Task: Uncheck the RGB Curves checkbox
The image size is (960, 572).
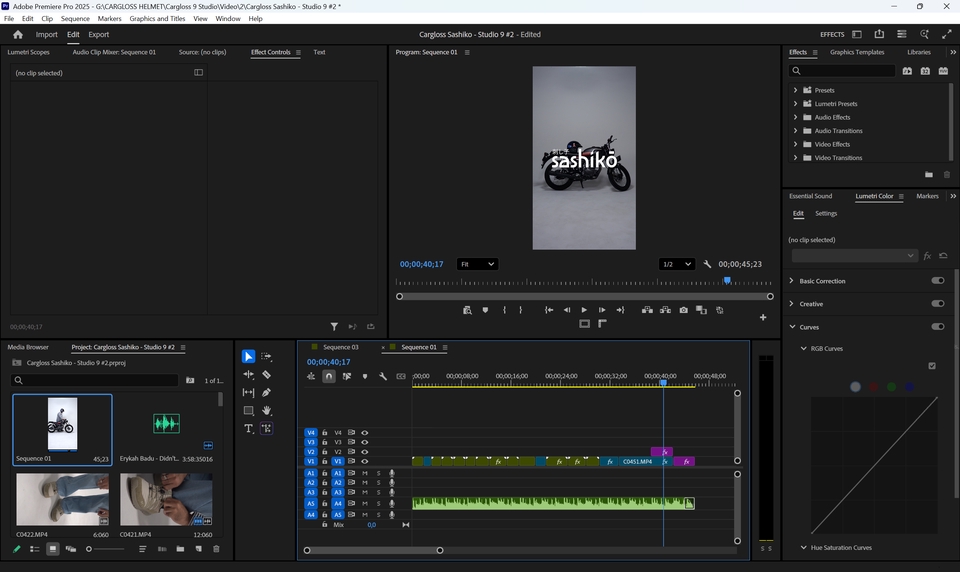Action: click(932, 366)
